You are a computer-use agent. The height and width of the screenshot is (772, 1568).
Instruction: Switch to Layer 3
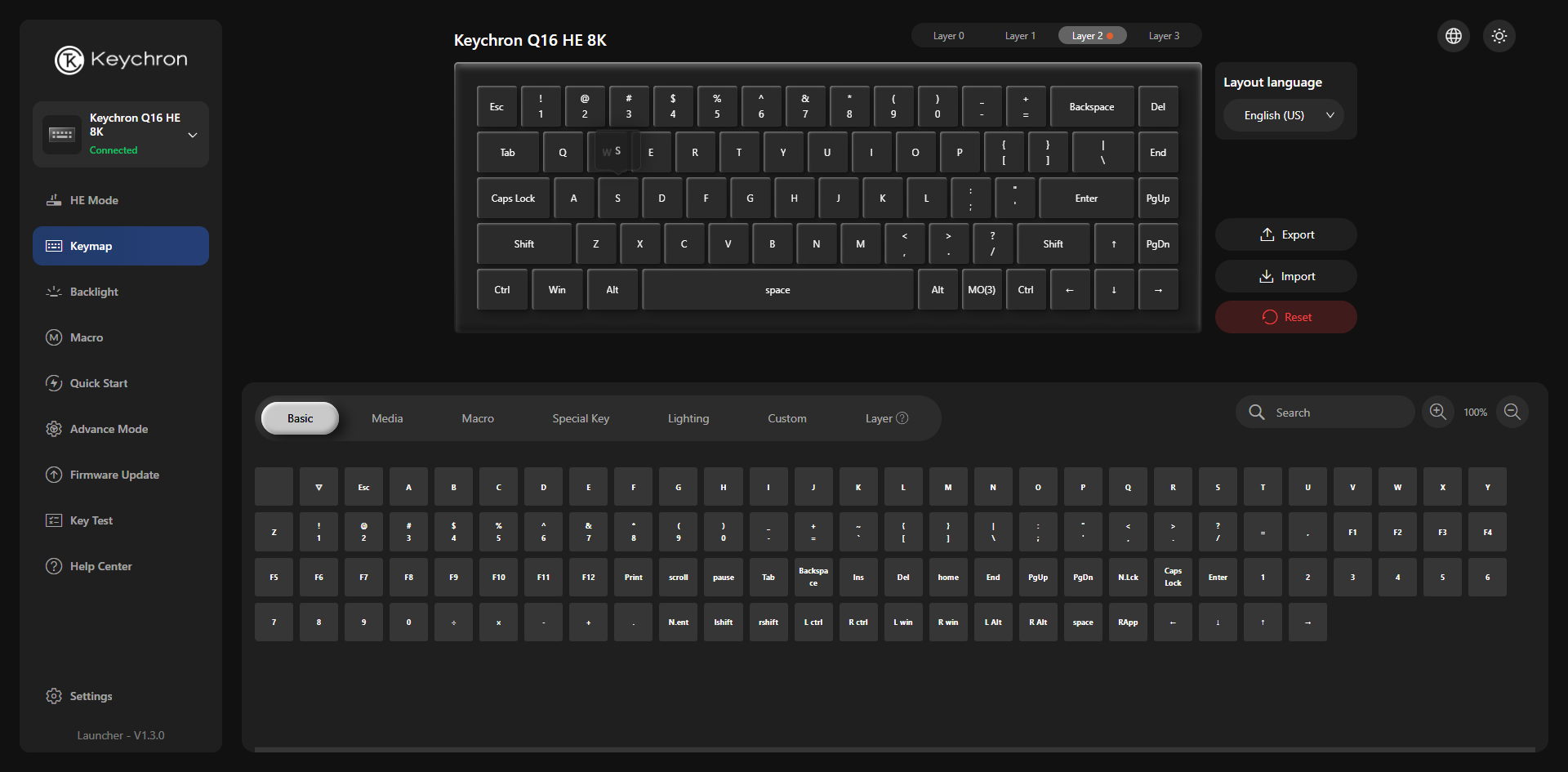click(x=1164, y=36)
